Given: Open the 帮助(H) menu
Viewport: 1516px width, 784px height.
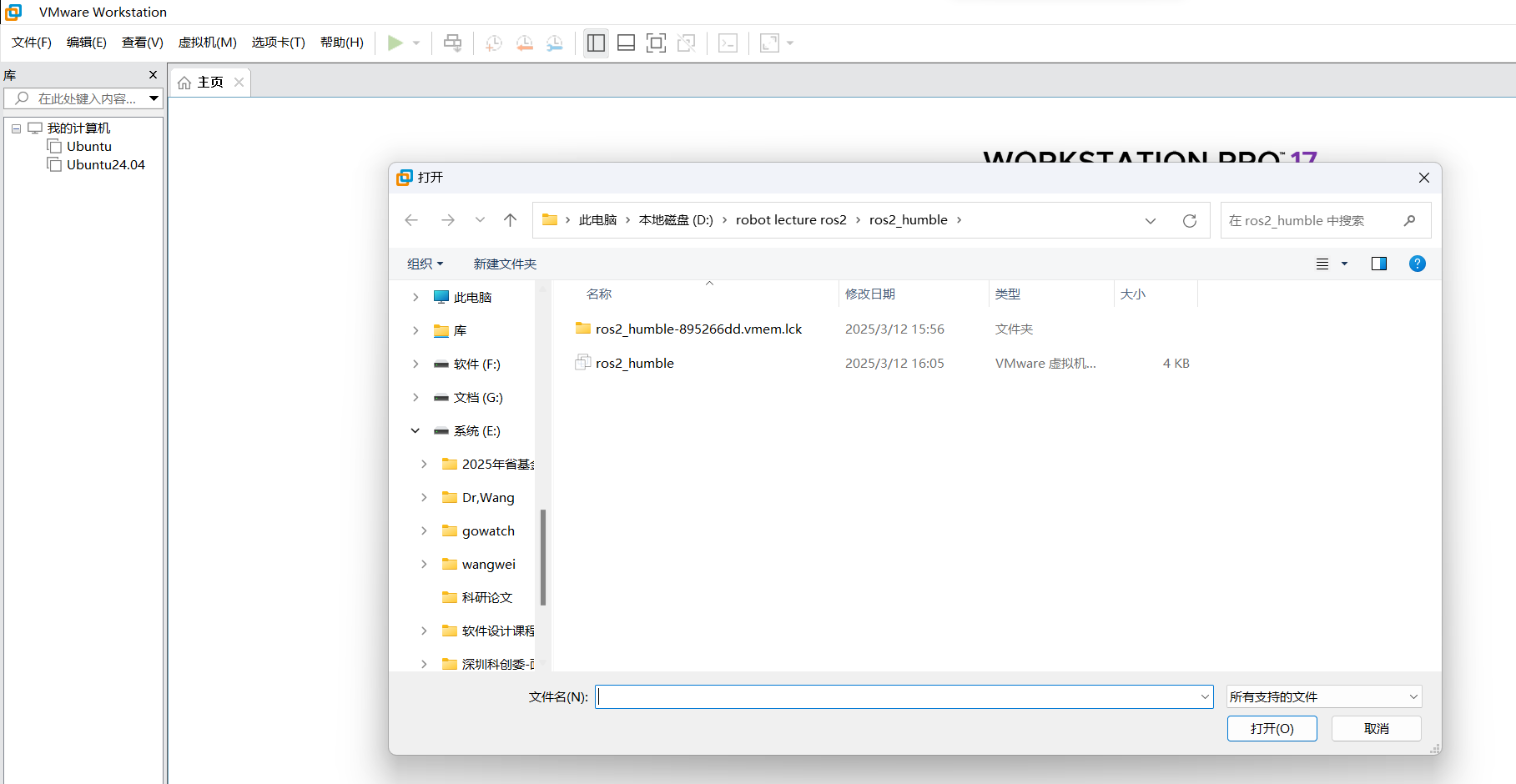Looking at the screenshot, I should (x=342, y=43).
